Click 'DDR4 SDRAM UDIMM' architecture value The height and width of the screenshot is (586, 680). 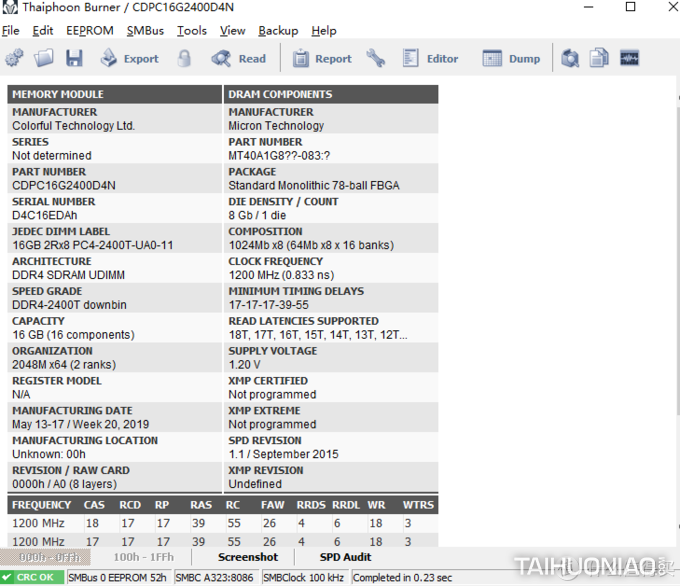coord(69,275)
